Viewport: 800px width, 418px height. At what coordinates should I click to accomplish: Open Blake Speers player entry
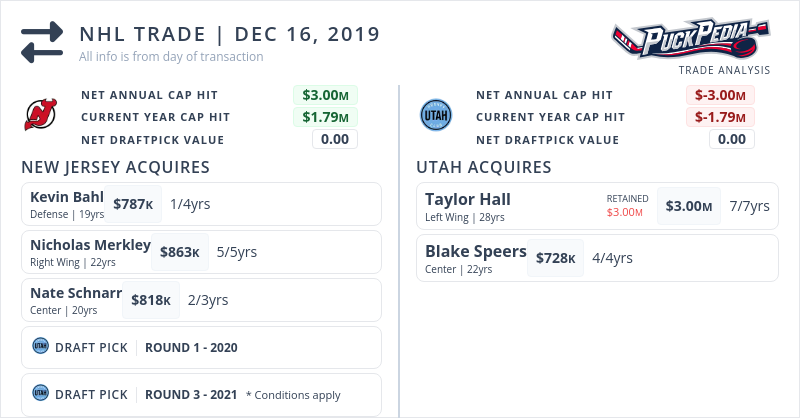coord(475,251)
